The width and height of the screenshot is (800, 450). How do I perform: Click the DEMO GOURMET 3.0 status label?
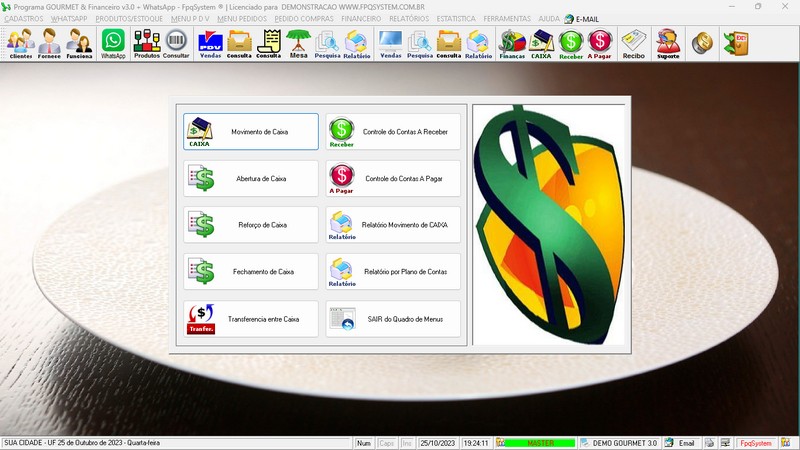624,443
